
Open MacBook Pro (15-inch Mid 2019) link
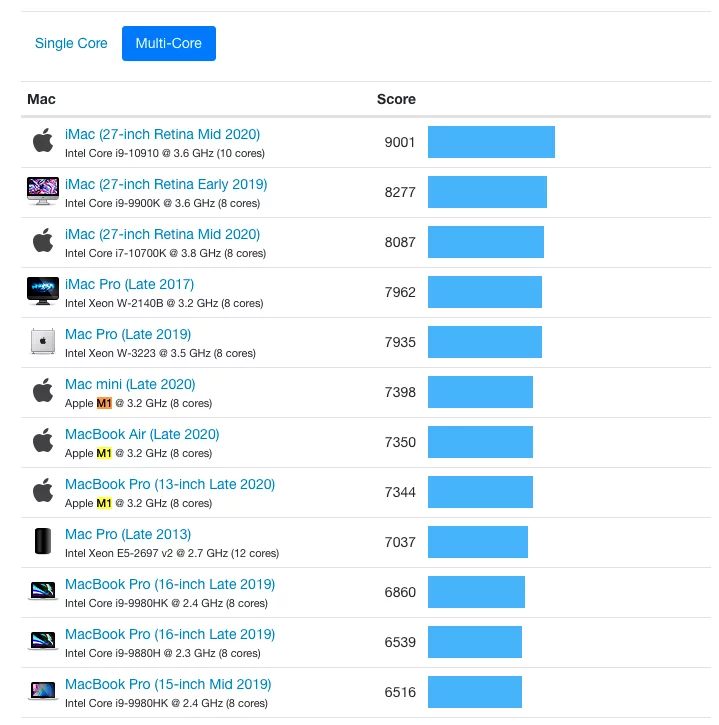[x=168, y=683]
